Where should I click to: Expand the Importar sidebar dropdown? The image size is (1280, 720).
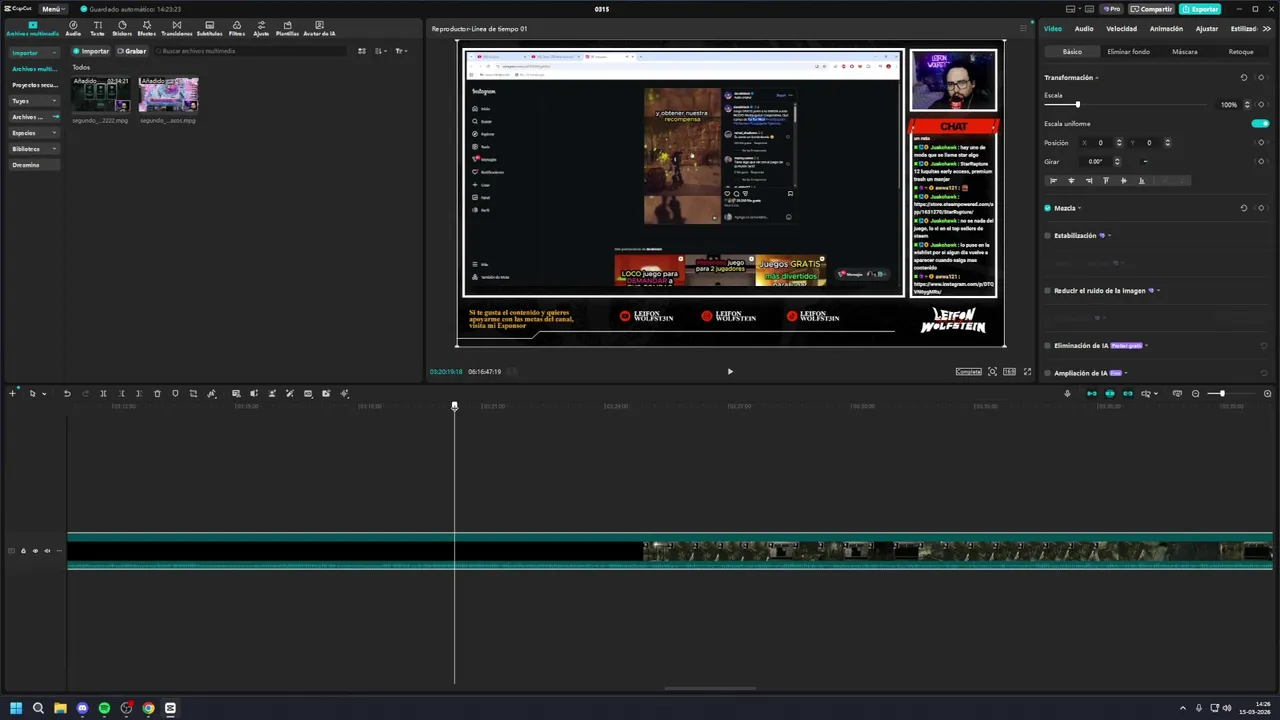(54, 53)
